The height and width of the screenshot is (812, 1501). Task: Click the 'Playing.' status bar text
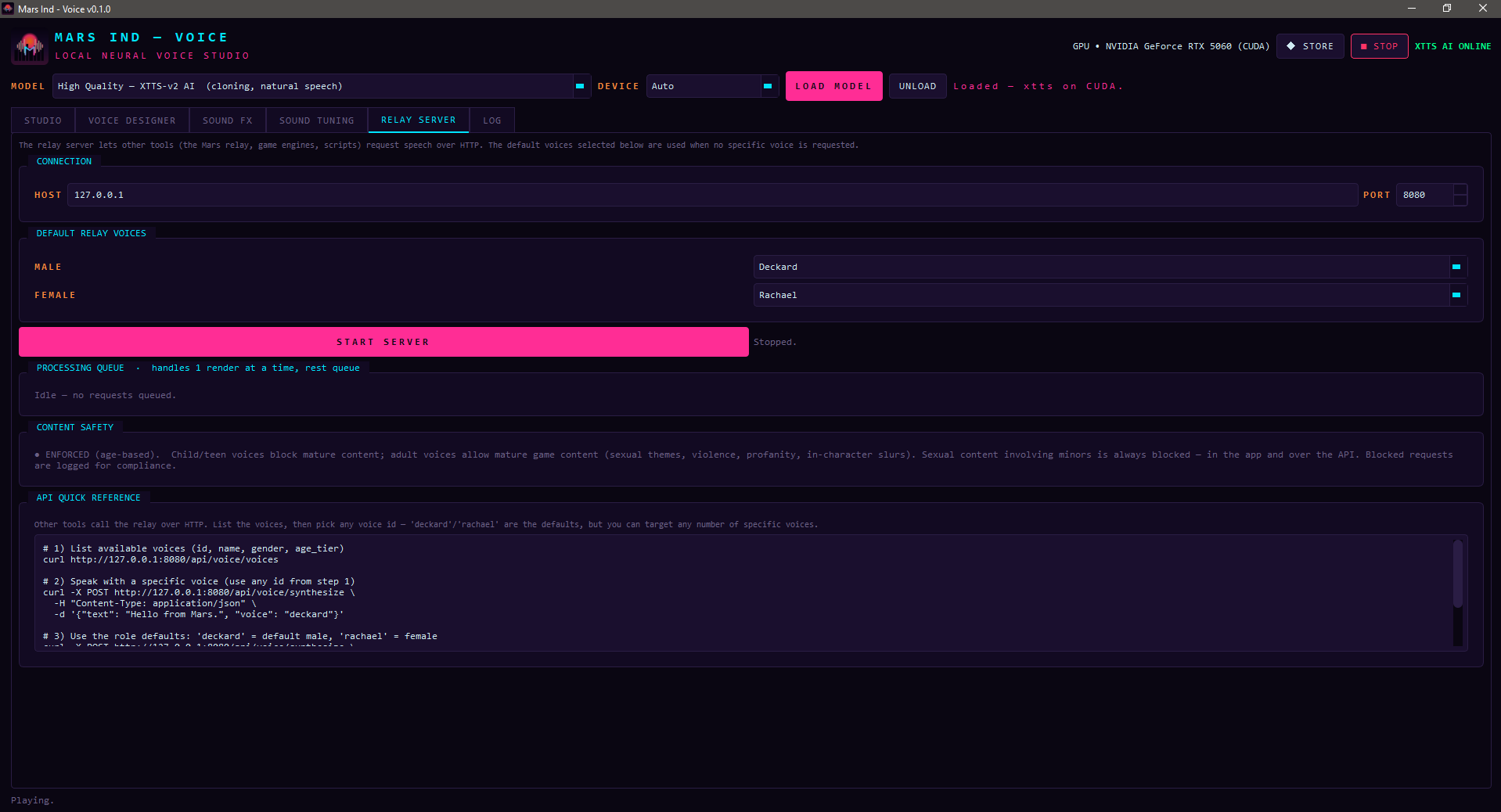pyautogui.click(x=32, y=800)
